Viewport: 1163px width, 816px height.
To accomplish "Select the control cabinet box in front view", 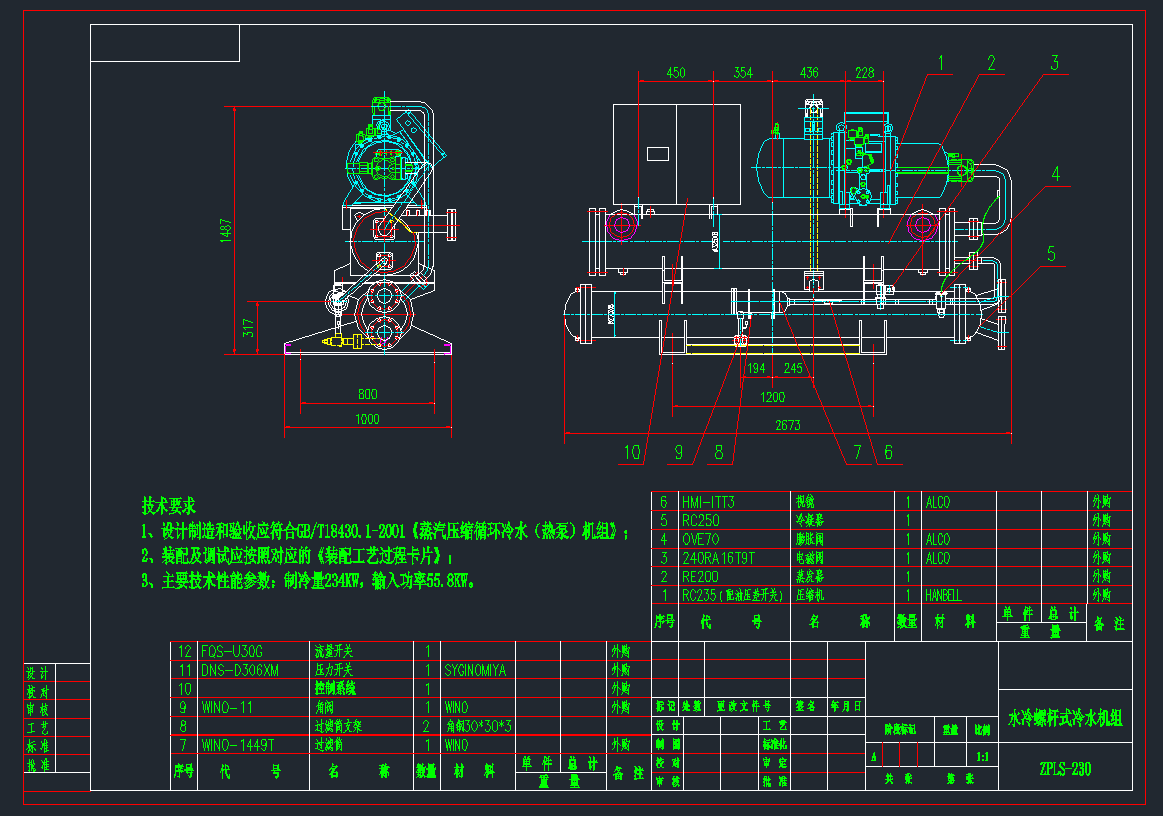I will tap(677, 154).
